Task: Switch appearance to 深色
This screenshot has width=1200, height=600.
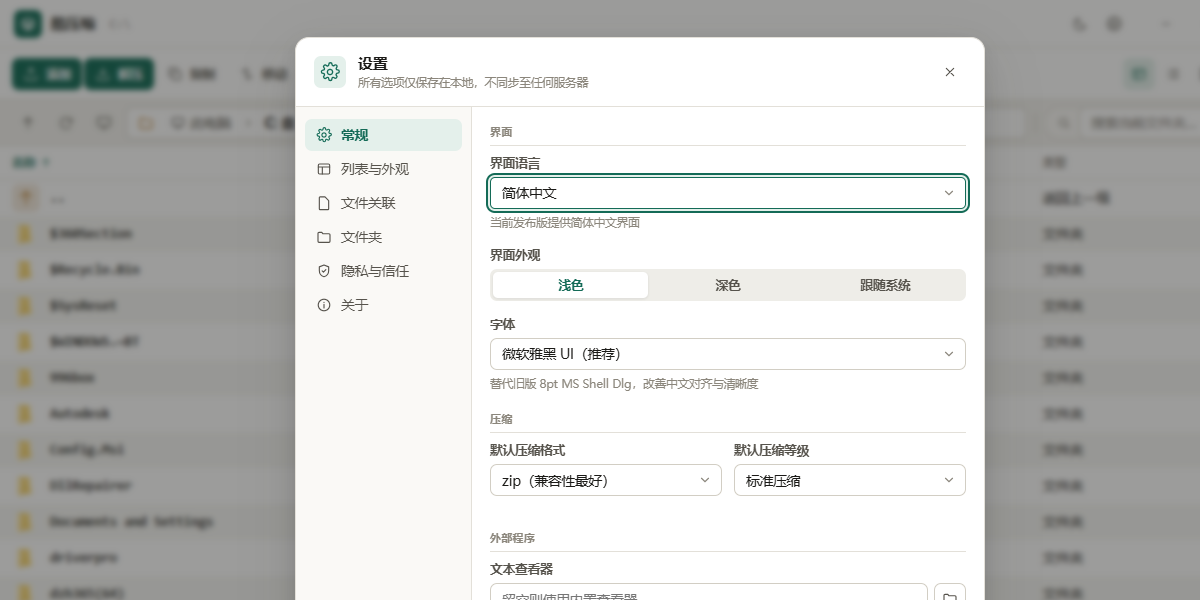Action: pyautogui.click(x=728, y=285)
